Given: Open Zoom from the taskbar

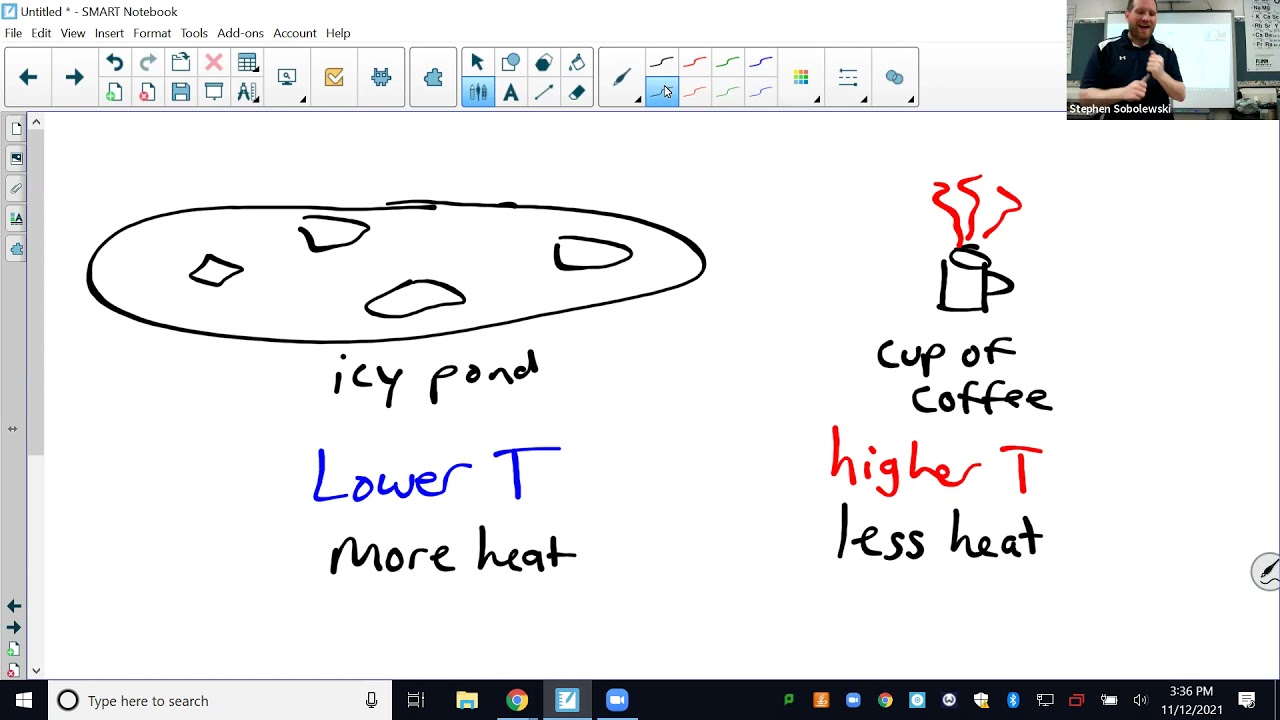Looking at the screenshot, I should click(x=617, y=700).
